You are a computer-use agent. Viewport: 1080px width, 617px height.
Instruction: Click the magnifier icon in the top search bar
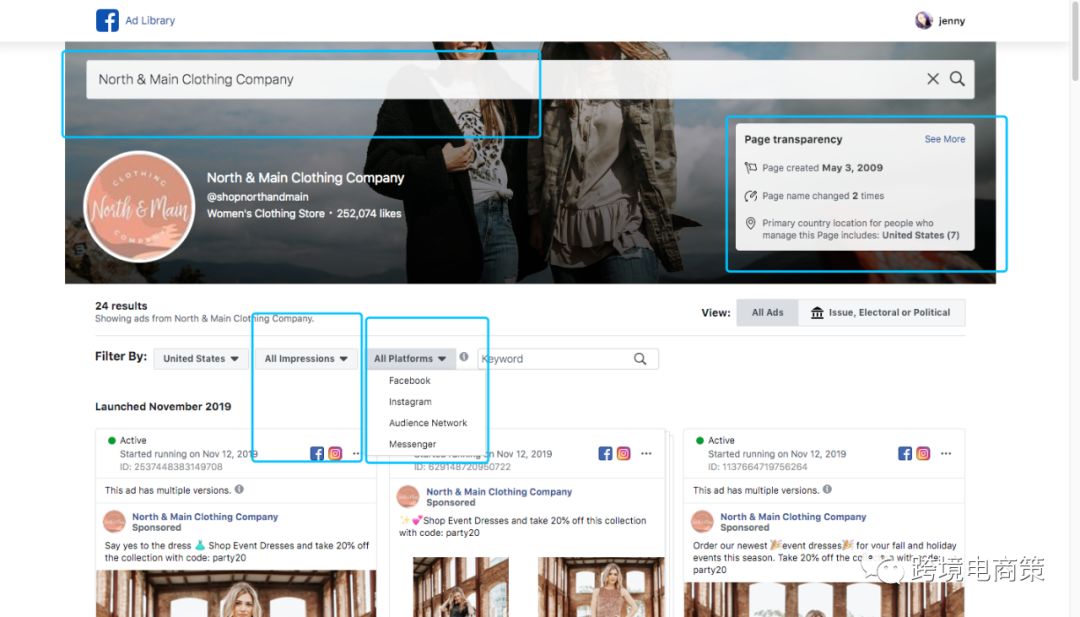click(x=957, y=79)
